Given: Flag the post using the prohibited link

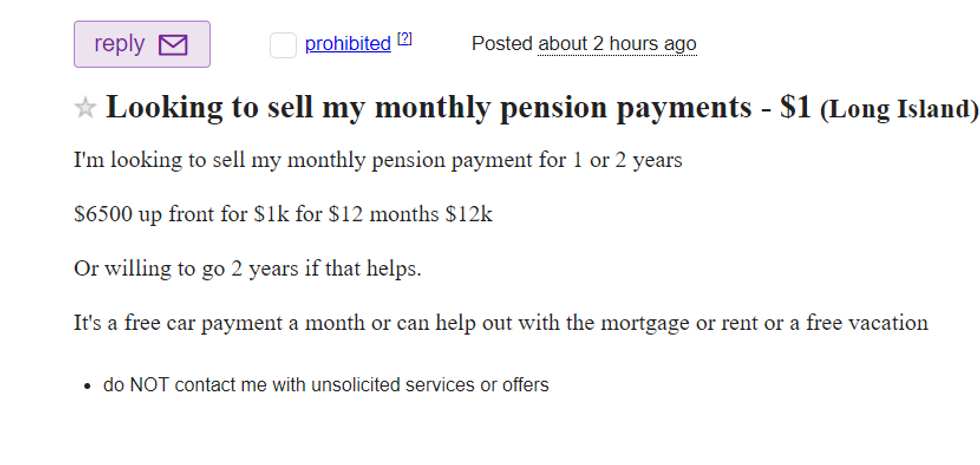Looking at the screenshot, I should pyautogui.click(x=348, y=44).
